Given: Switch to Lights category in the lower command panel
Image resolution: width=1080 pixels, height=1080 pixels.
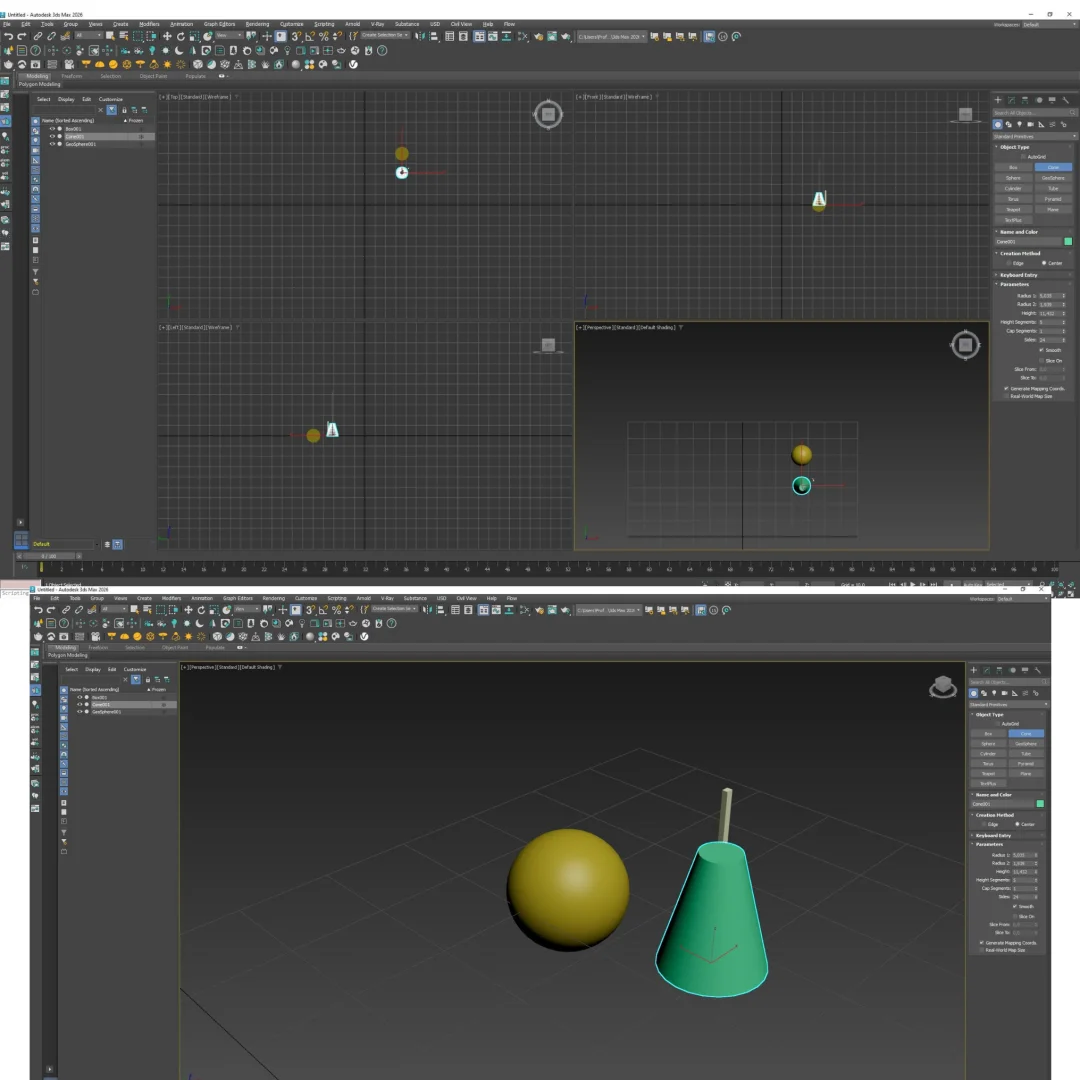Looking at the screenshot, I should click(x=992, y=693).
